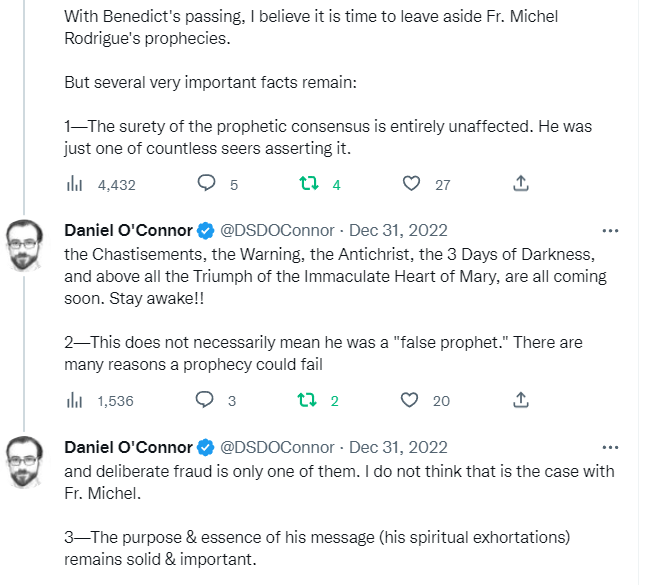
Task: Open more options on Chastisements tweet
Action: (610, 230)
